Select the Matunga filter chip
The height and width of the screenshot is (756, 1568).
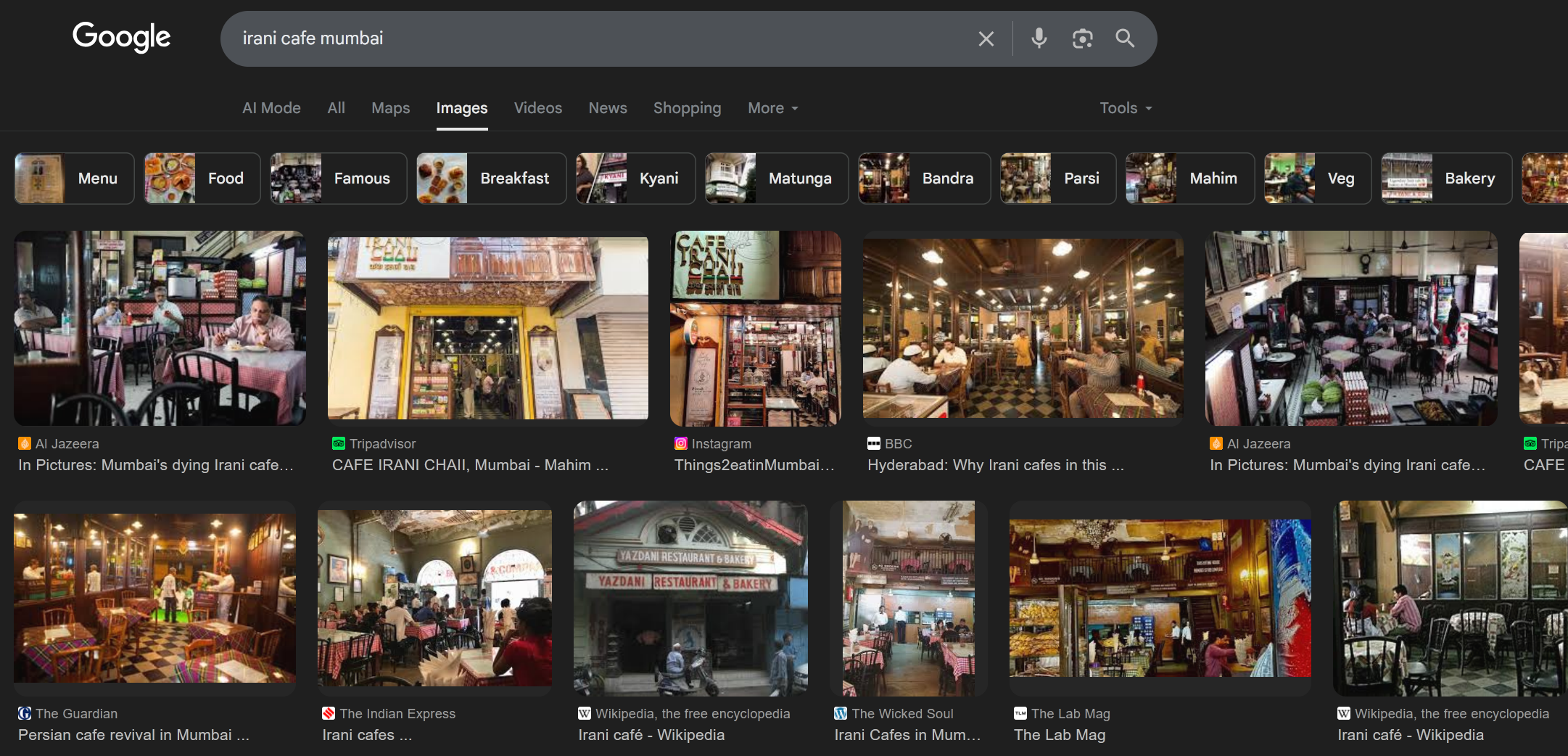(777, 178)
